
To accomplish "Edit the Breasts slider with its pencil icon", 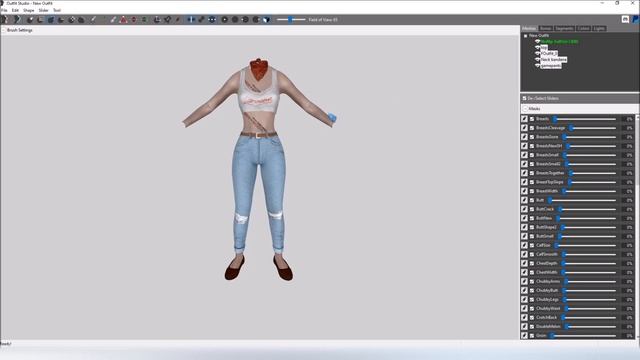I will 524,119.
